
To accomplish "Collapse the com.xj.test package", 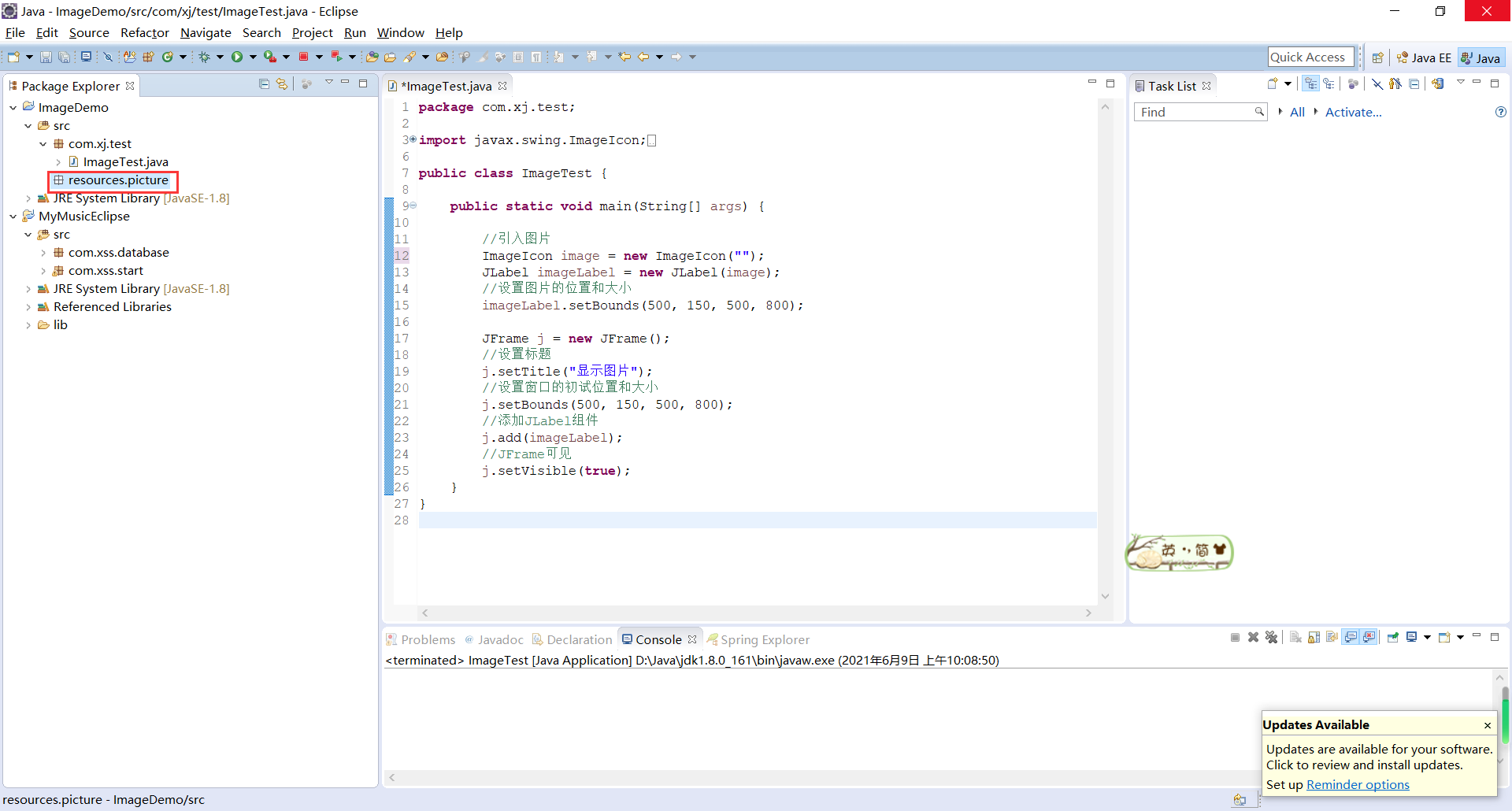I will click(44, 144).
